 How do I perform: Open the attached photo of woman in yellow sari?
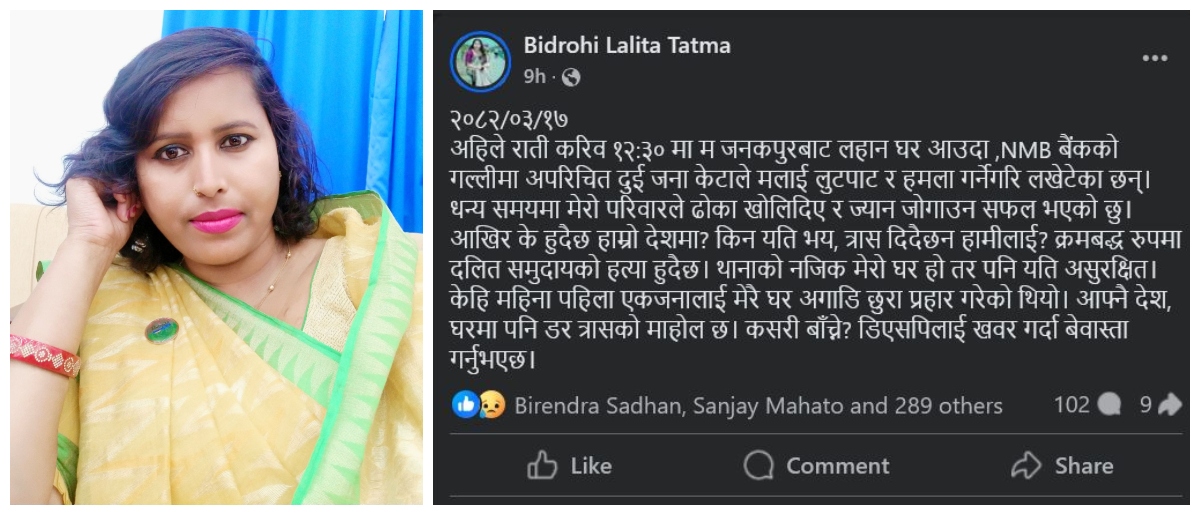pyautogui.click(x=217, y=257)
